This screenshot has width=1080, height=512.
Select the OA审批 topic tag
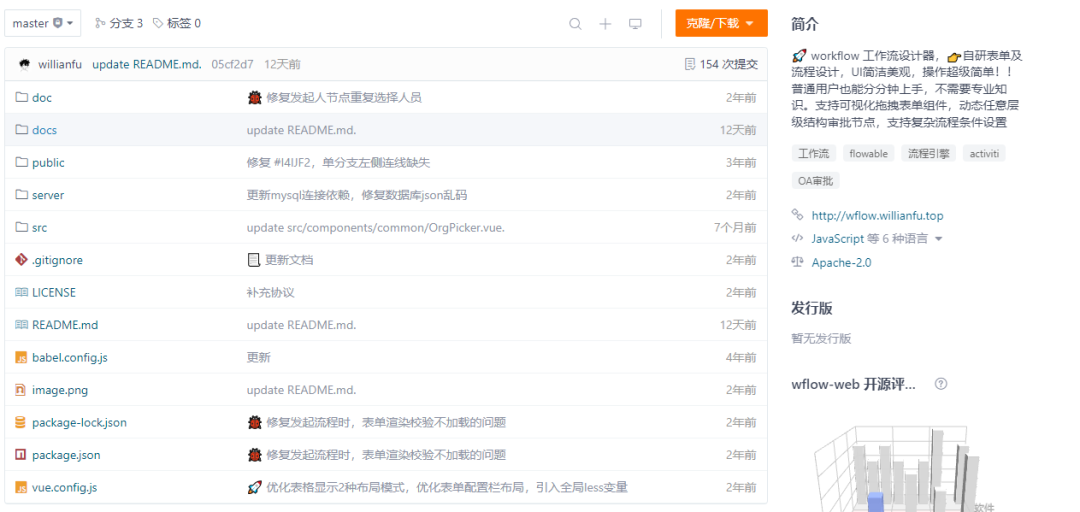pos(816,181)
